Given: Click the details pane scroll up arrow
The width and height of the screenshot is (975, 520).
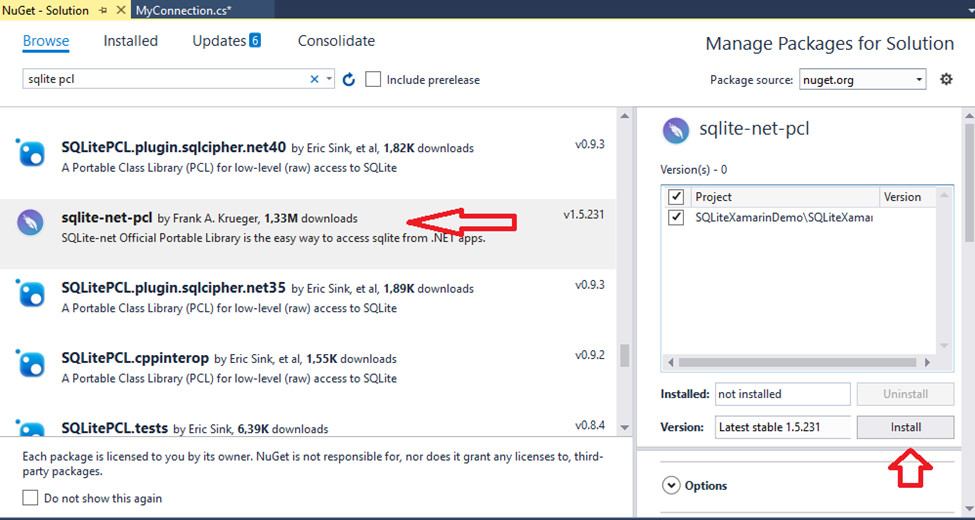Looking at the screenshot, I should 969,116.
